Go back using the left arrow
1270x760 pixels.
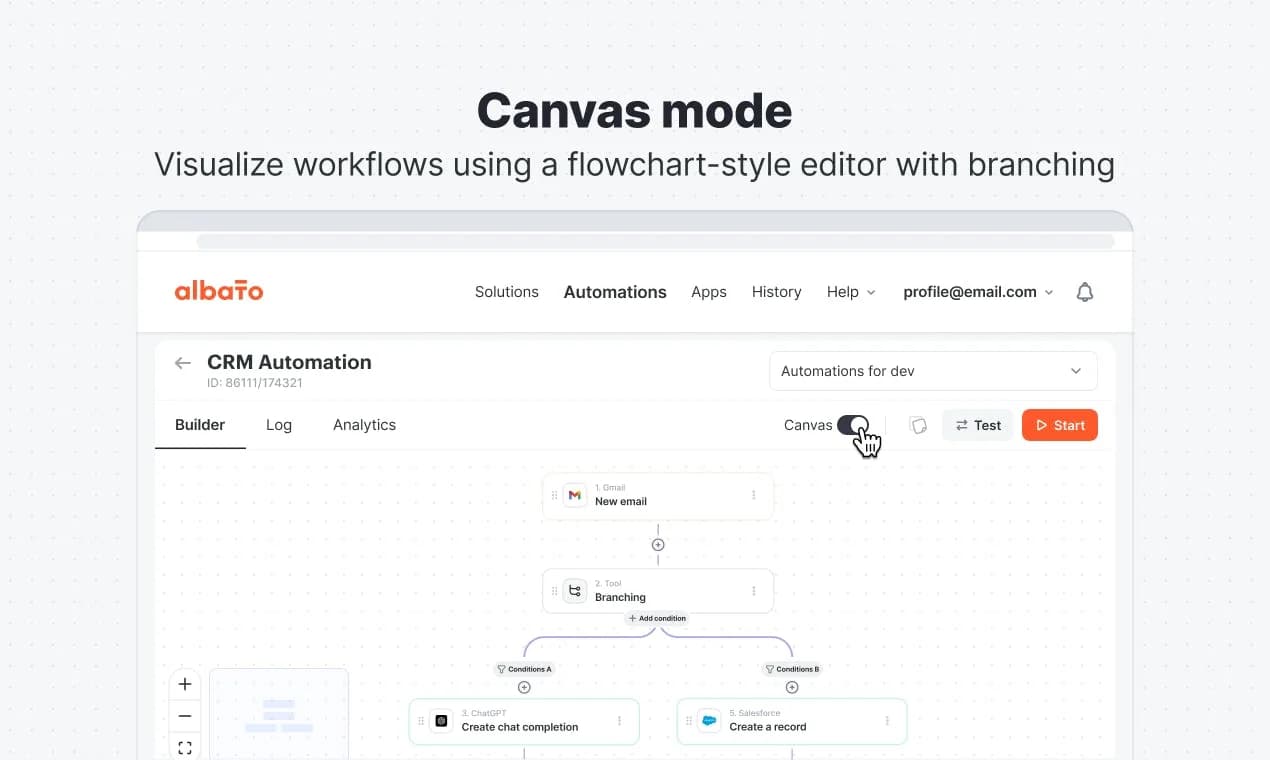pos(182,363)
